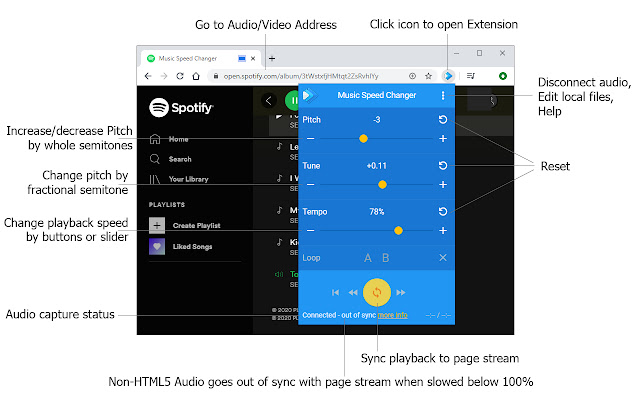The height and width of the screenshot is (400, 640).
Task: Pause with green Spotify button
Action: coord(292,100)
